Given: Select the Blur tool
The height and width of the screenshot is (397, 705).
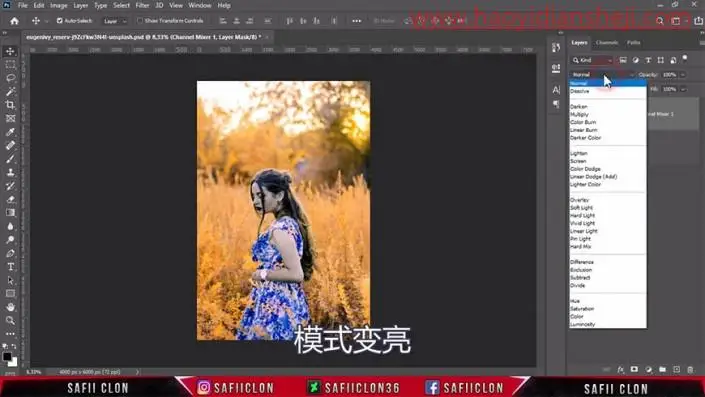Looking at the screenshot, I should [x=10, y=227].
